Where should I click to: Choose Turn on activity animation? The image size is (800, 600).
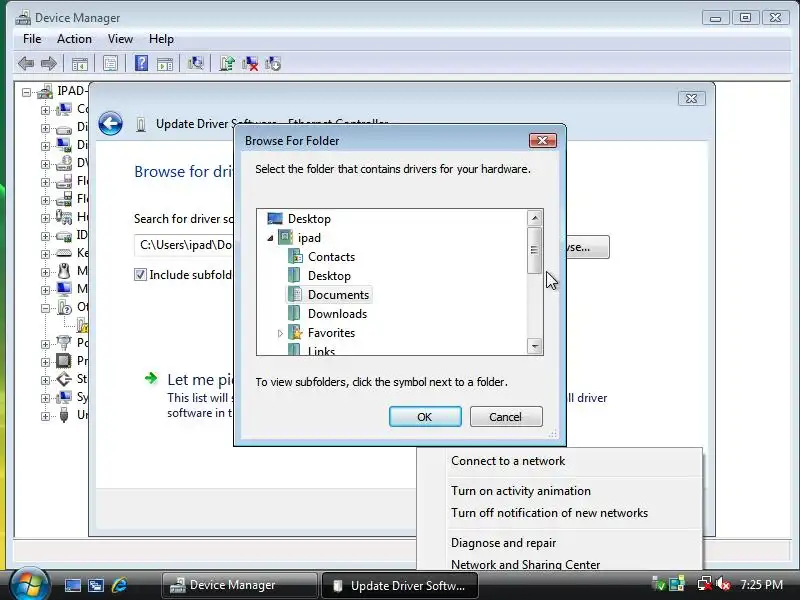click(559, 491)
